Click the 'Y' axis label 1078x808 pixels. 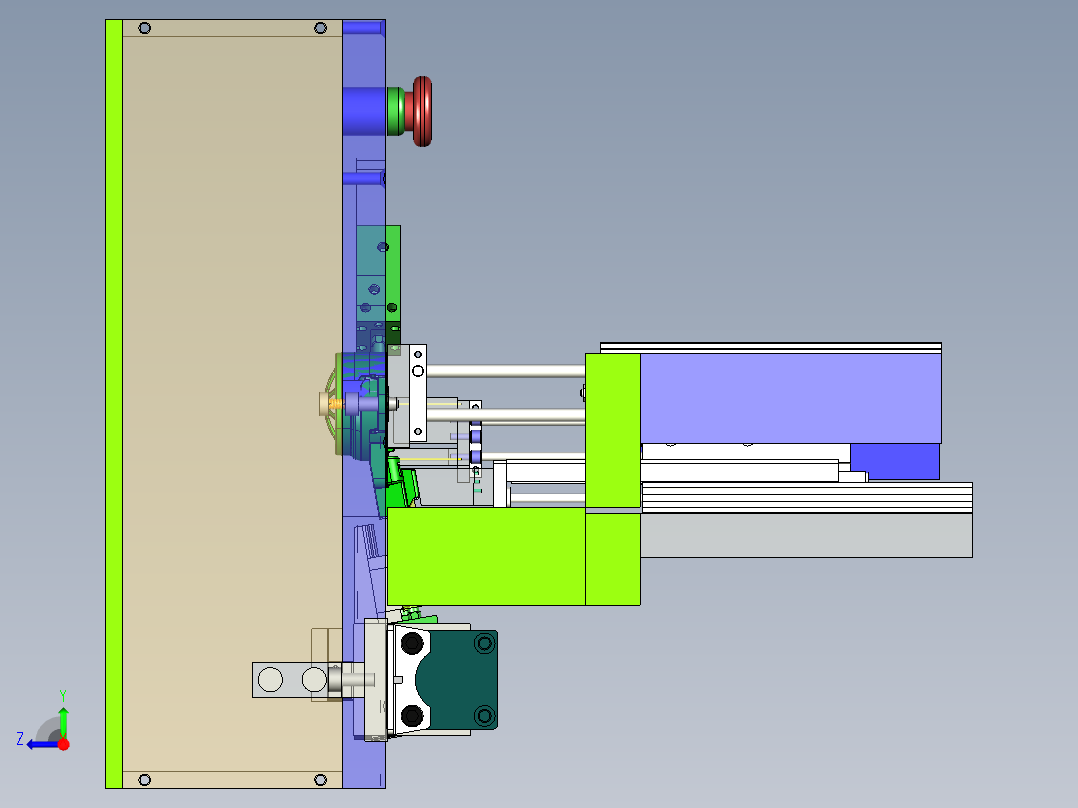tap(63, 696)
